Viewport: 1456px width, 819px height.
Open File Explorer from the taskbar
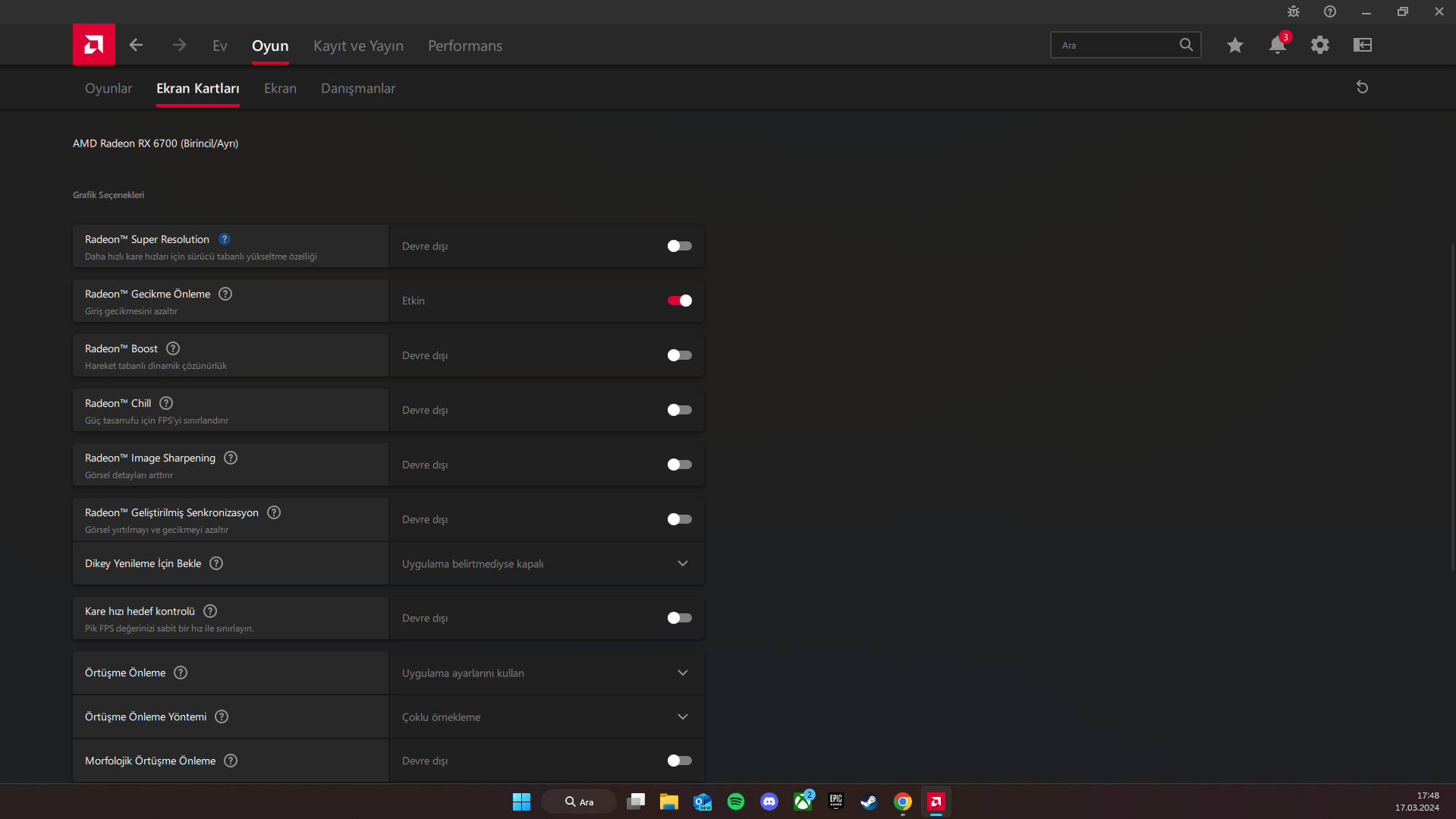click(x=669, y=802)
